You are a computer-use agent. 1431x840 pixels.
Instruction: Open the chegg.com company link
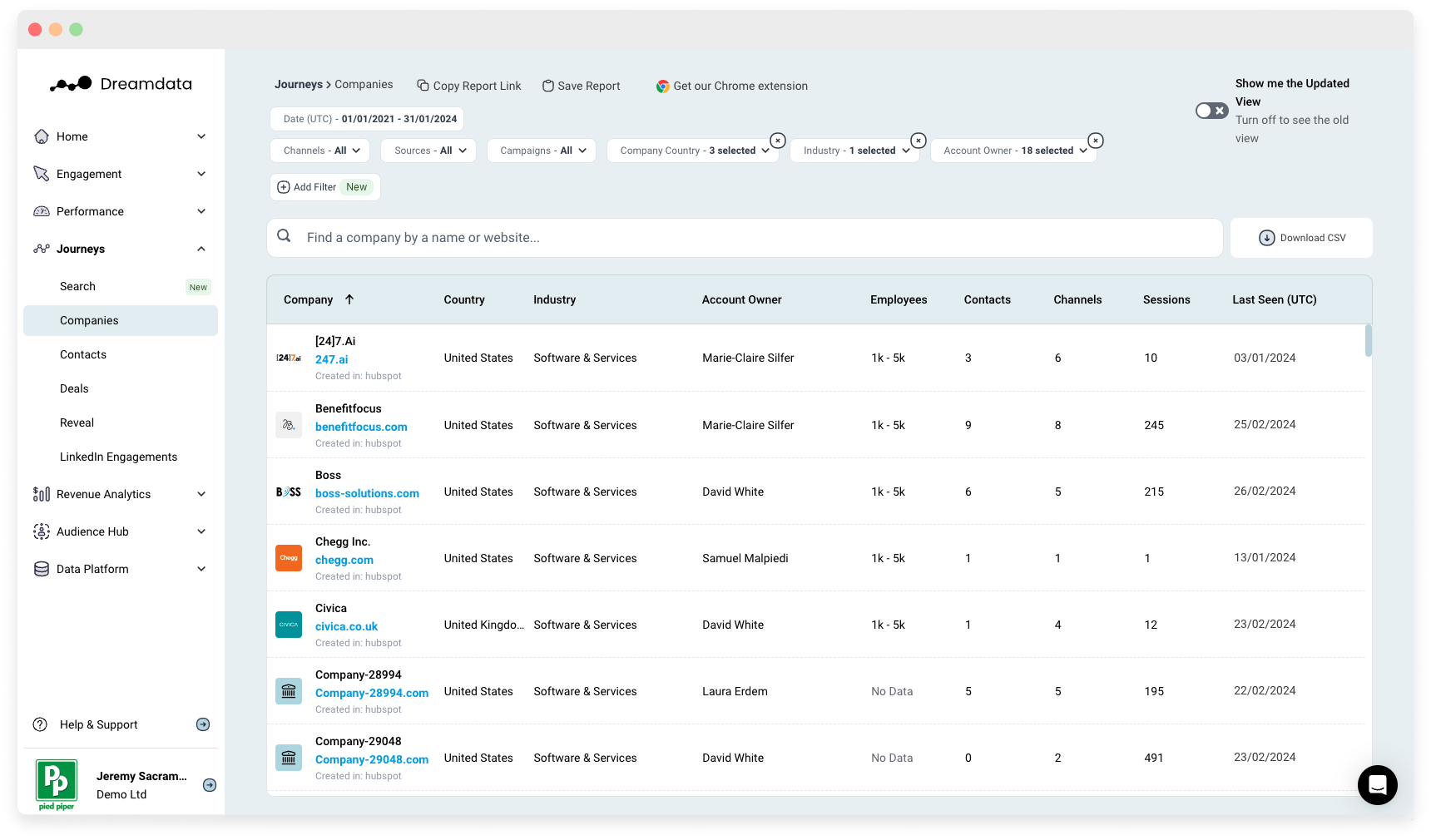(344, 560)
